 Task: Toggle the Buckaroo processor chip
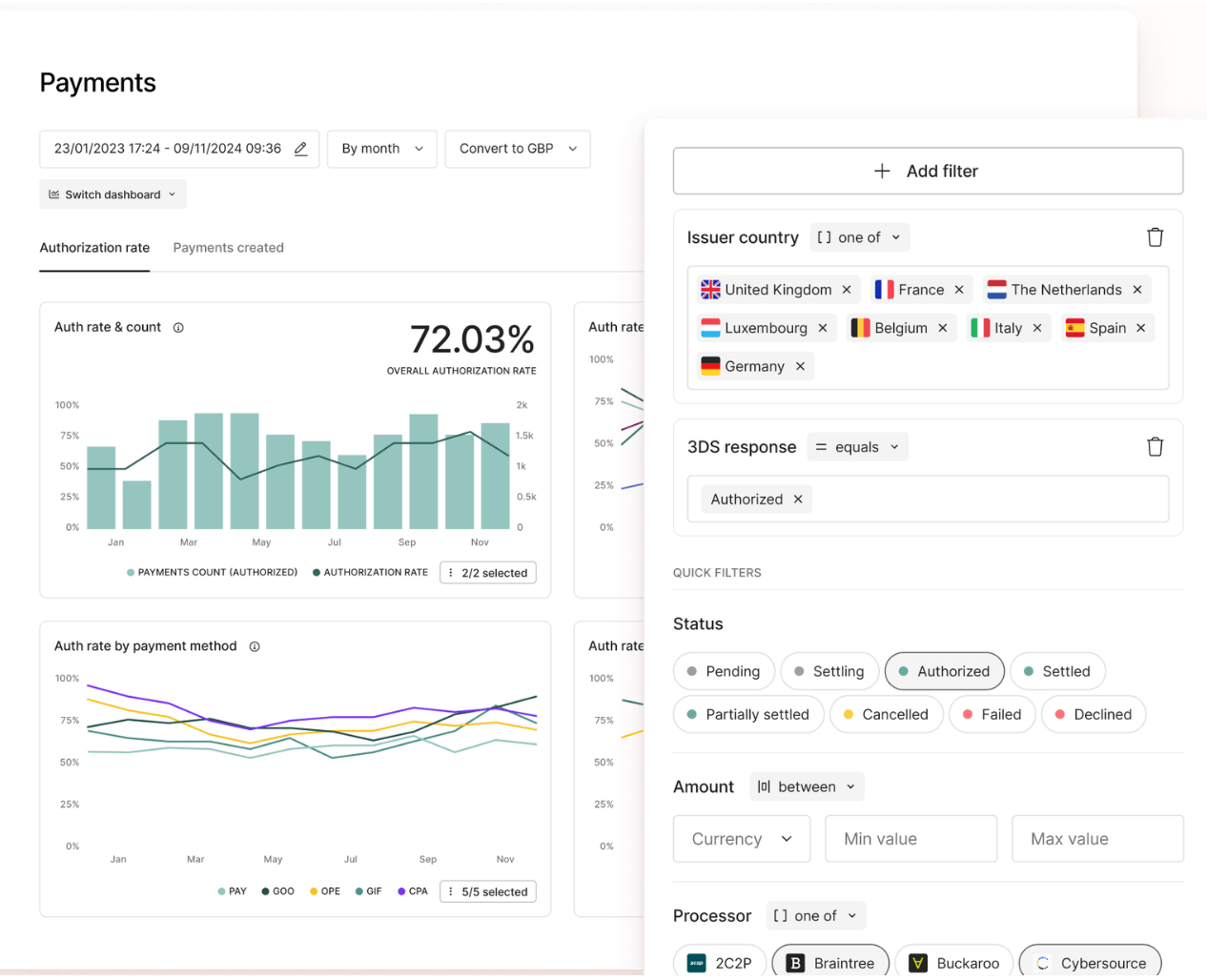click(954, 963)
